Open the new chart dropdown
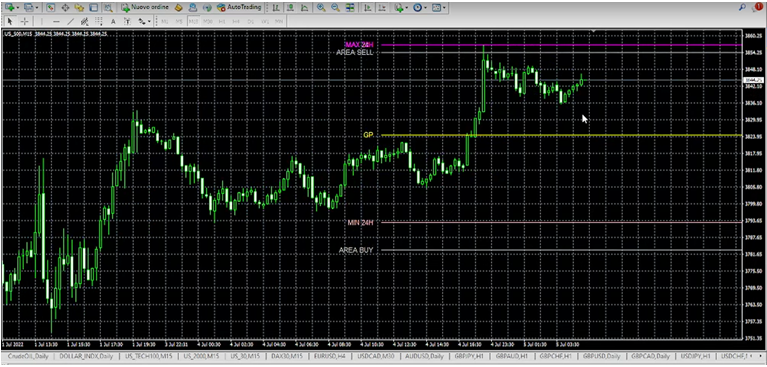Viewport: 767px width, 367px height. pos(12,8)
